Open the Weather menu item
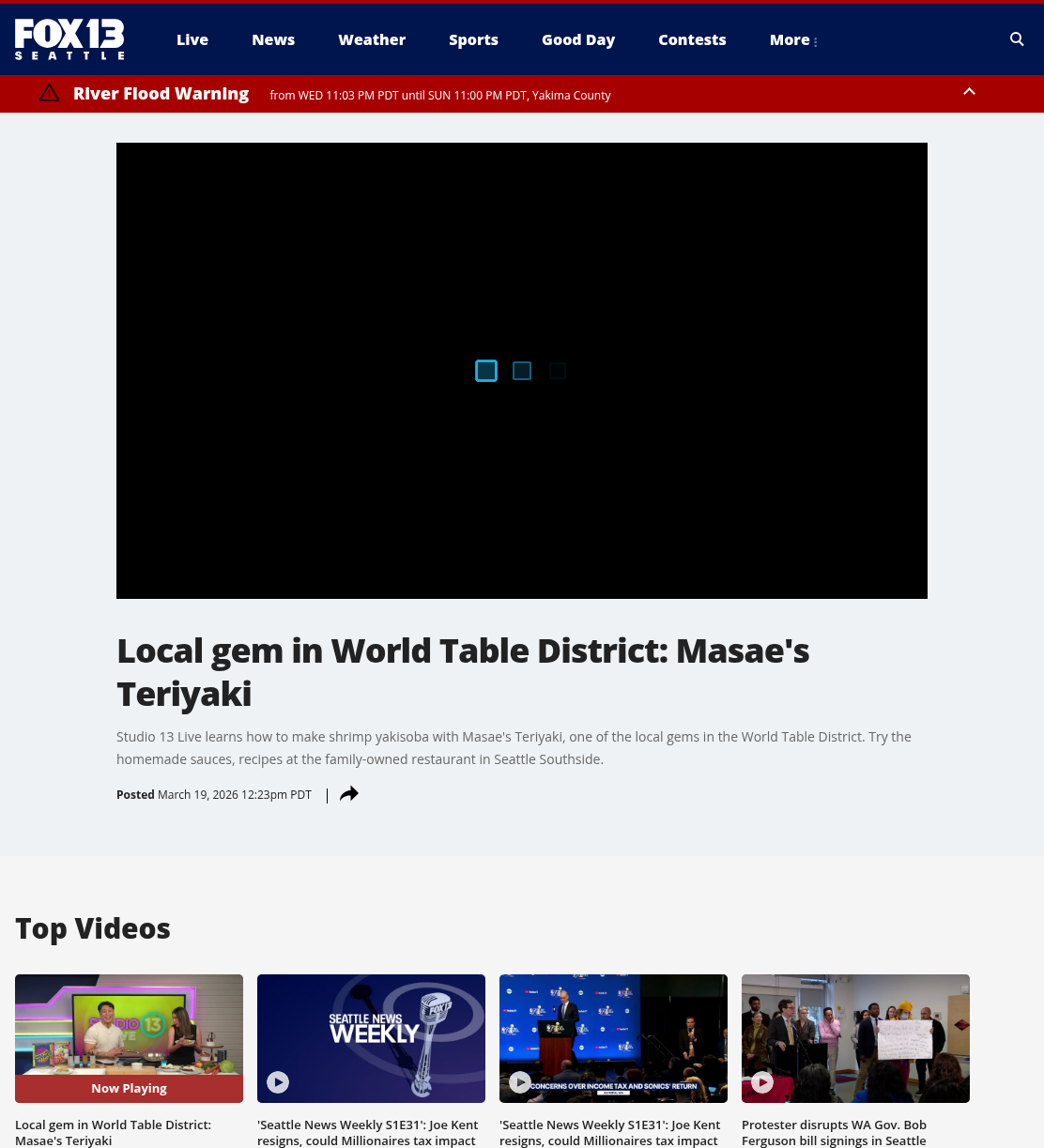Viewport: 1044px width, 1148px height. (372, 39)
